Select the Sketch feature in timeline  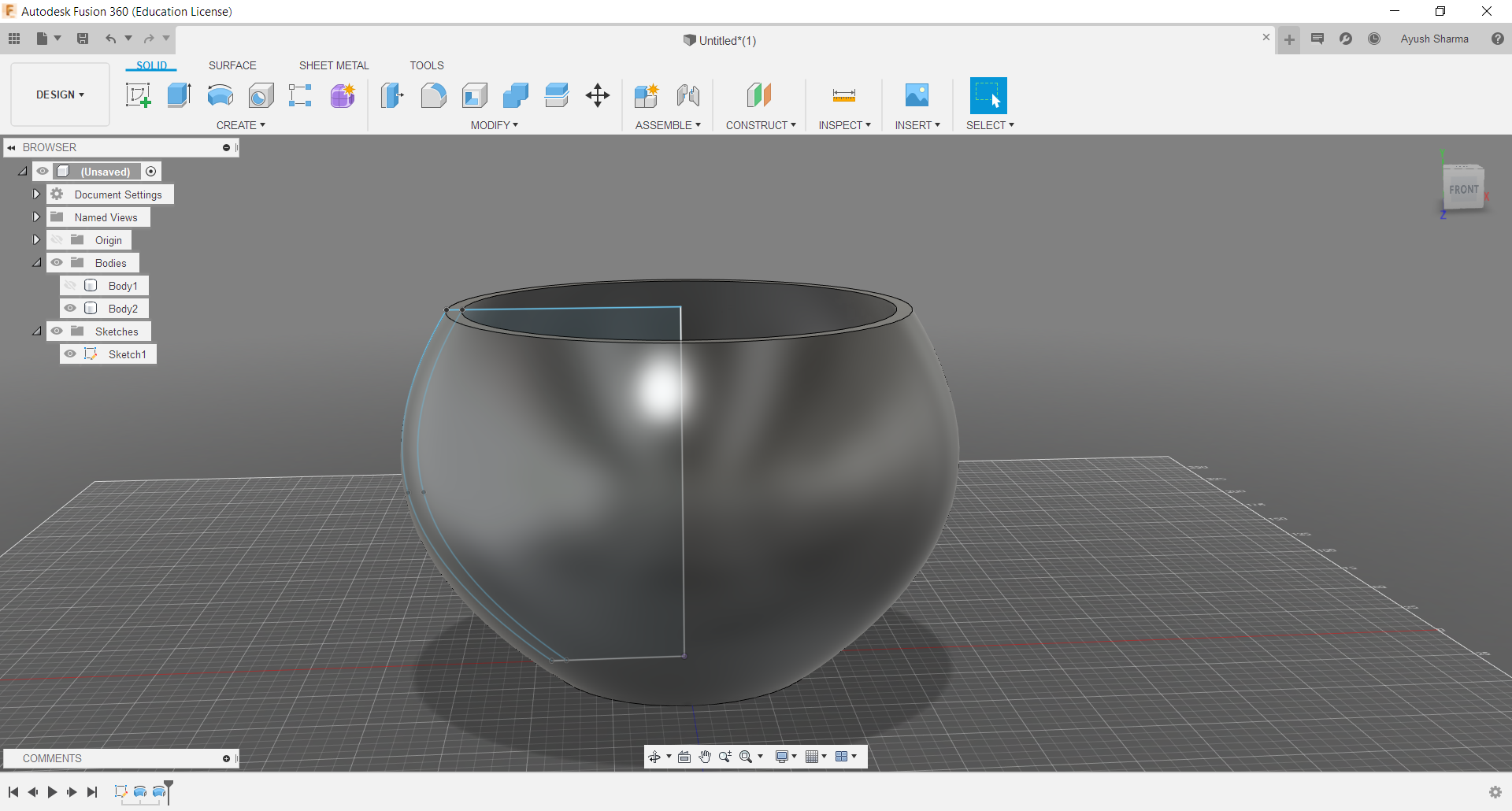click(120, 791)
